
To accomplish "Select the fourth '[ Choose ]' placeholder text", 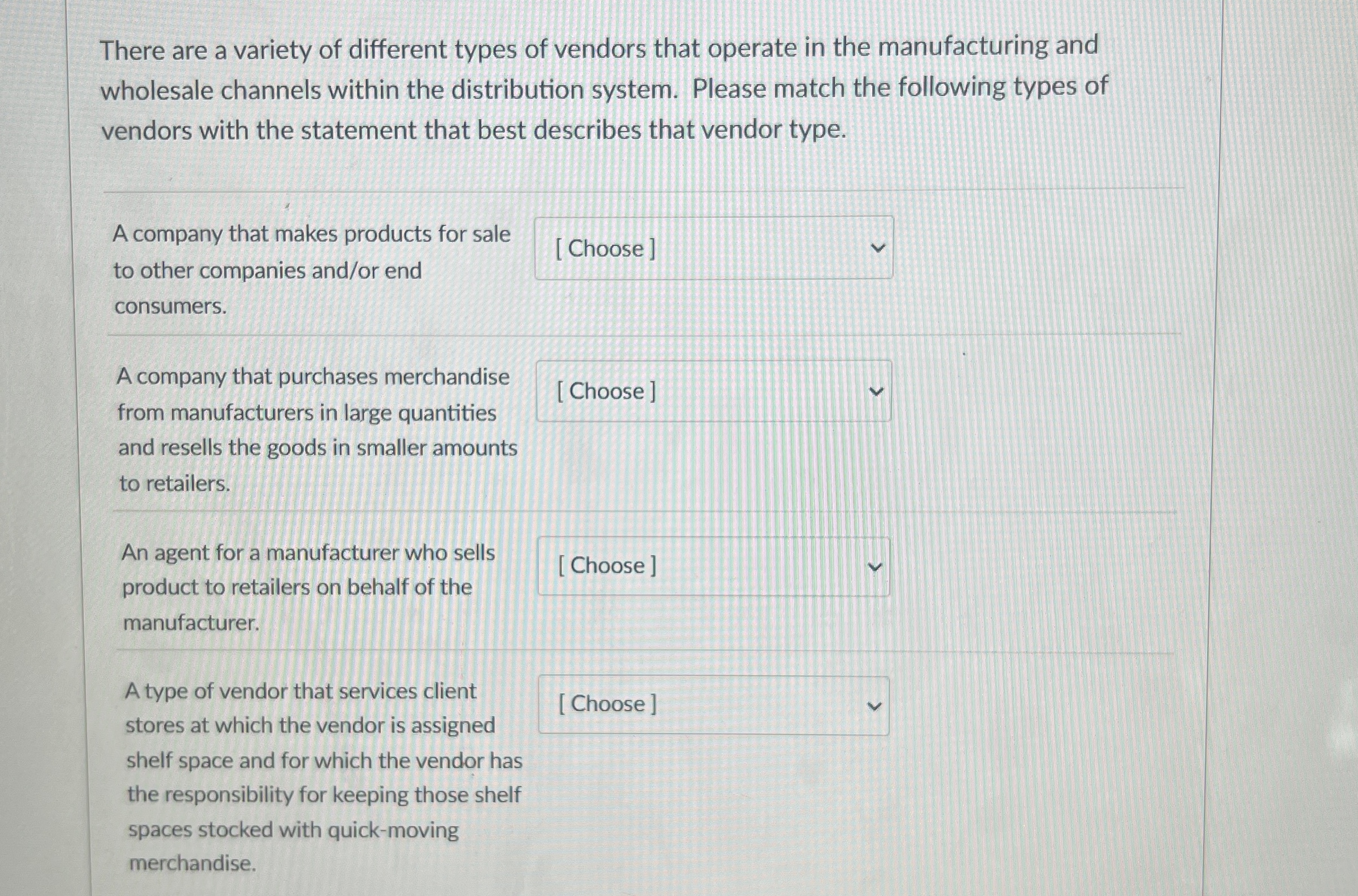I will coord(607,705).
